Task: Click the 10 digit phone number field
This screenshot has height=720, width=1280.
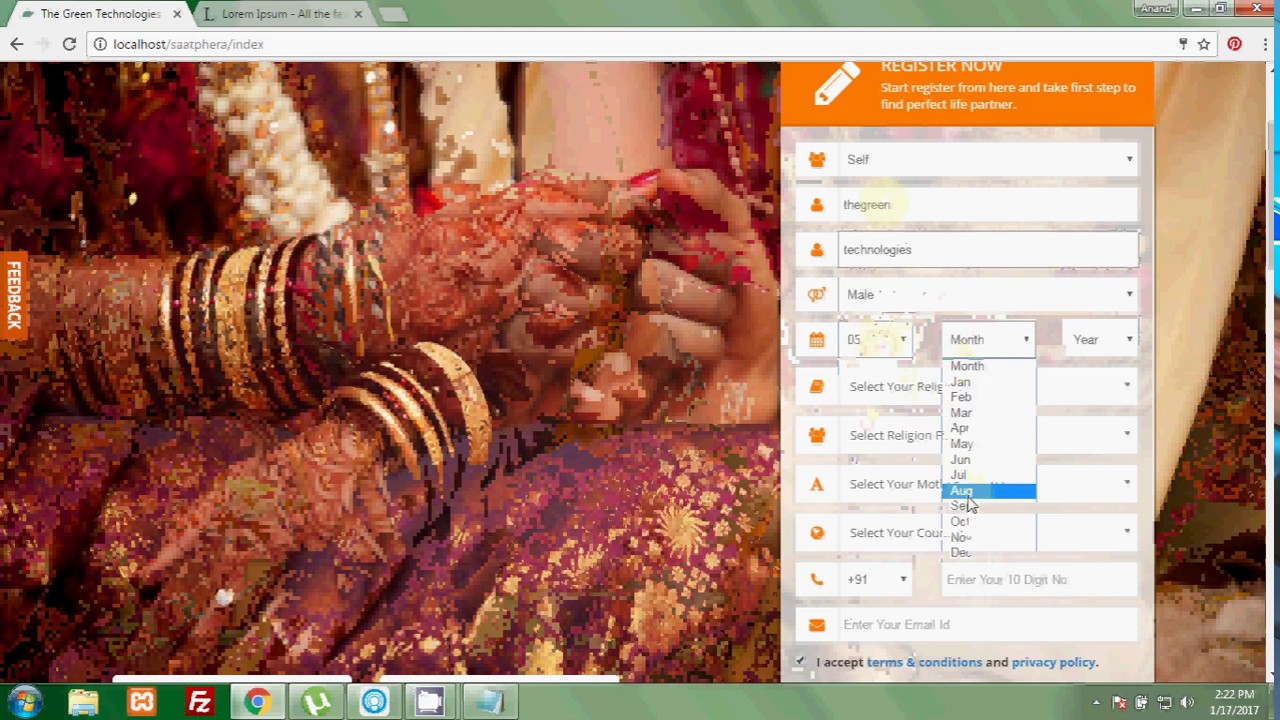Action: pos(1040,579)
